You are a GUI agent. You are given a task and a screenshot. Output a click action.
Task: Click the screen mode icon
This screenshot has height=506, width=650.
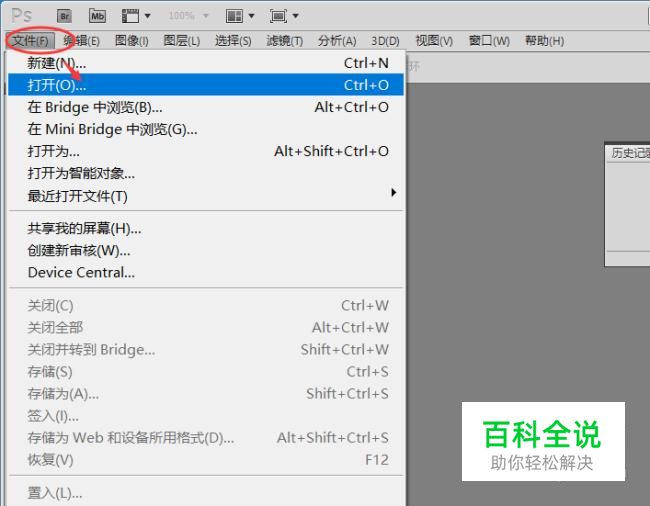278,16
